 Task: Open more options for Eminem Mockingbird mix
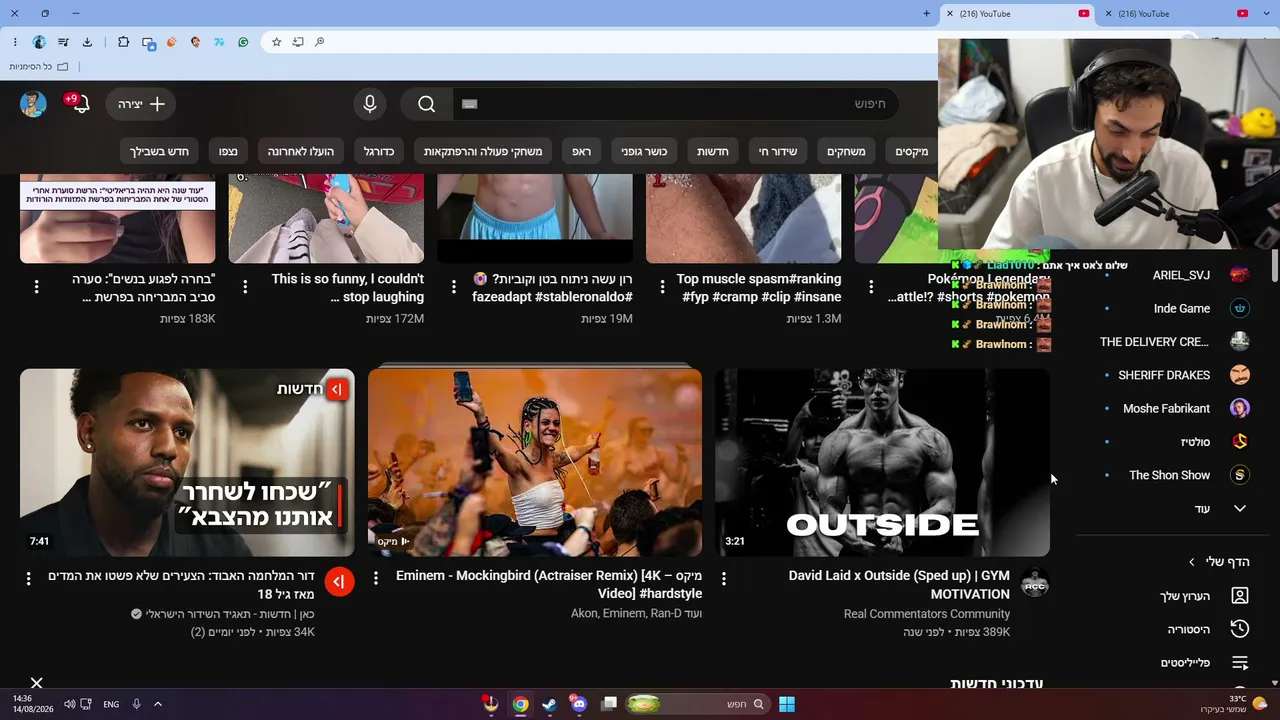[376, 578]
